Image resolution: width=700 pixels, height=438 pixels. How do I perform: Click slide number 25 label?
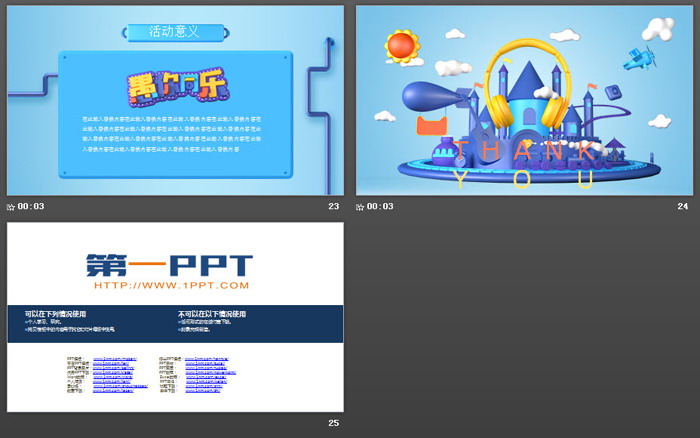(x=333, y=423)
